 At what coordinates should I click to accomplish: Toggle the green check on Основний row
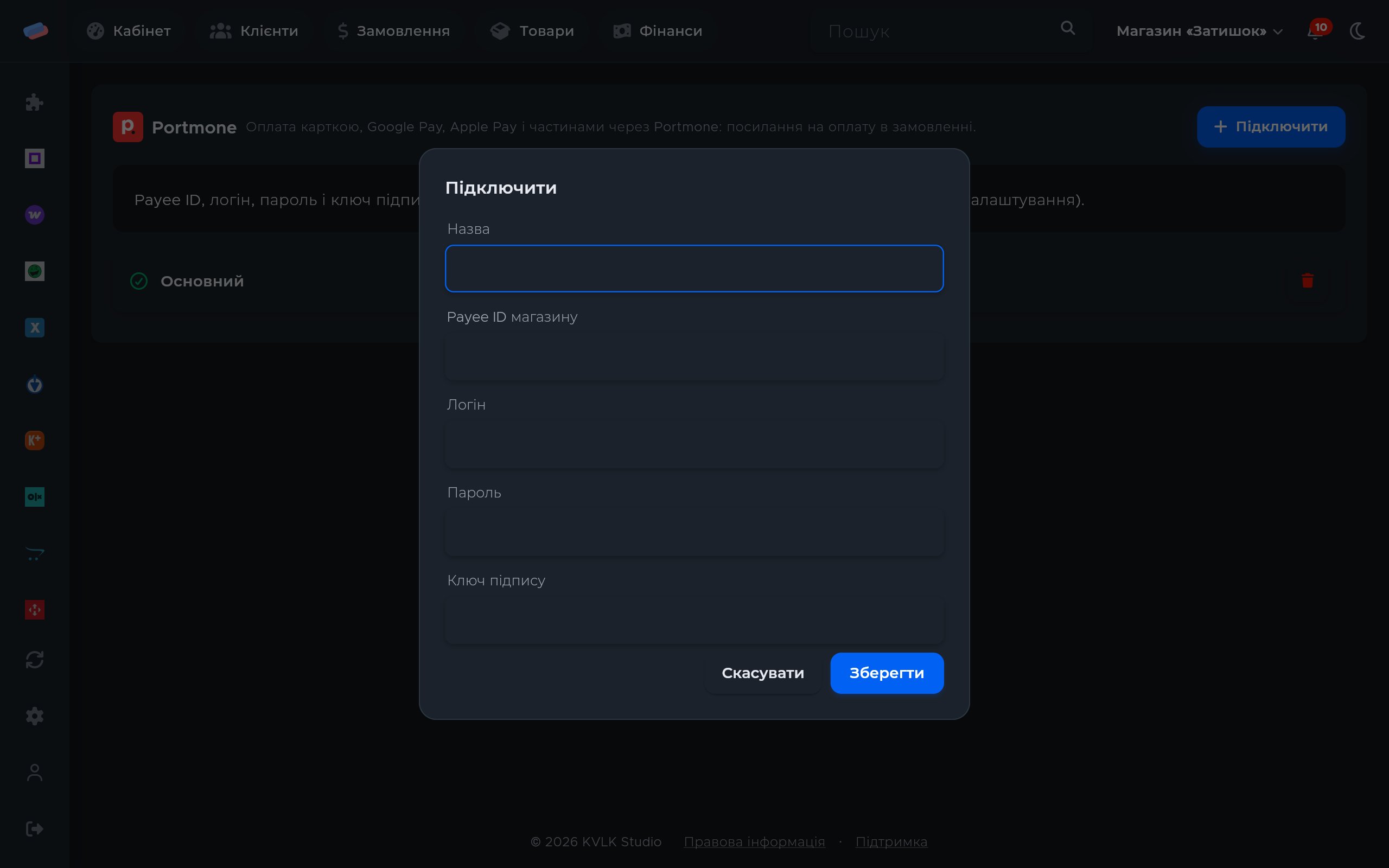coord(139,280)
